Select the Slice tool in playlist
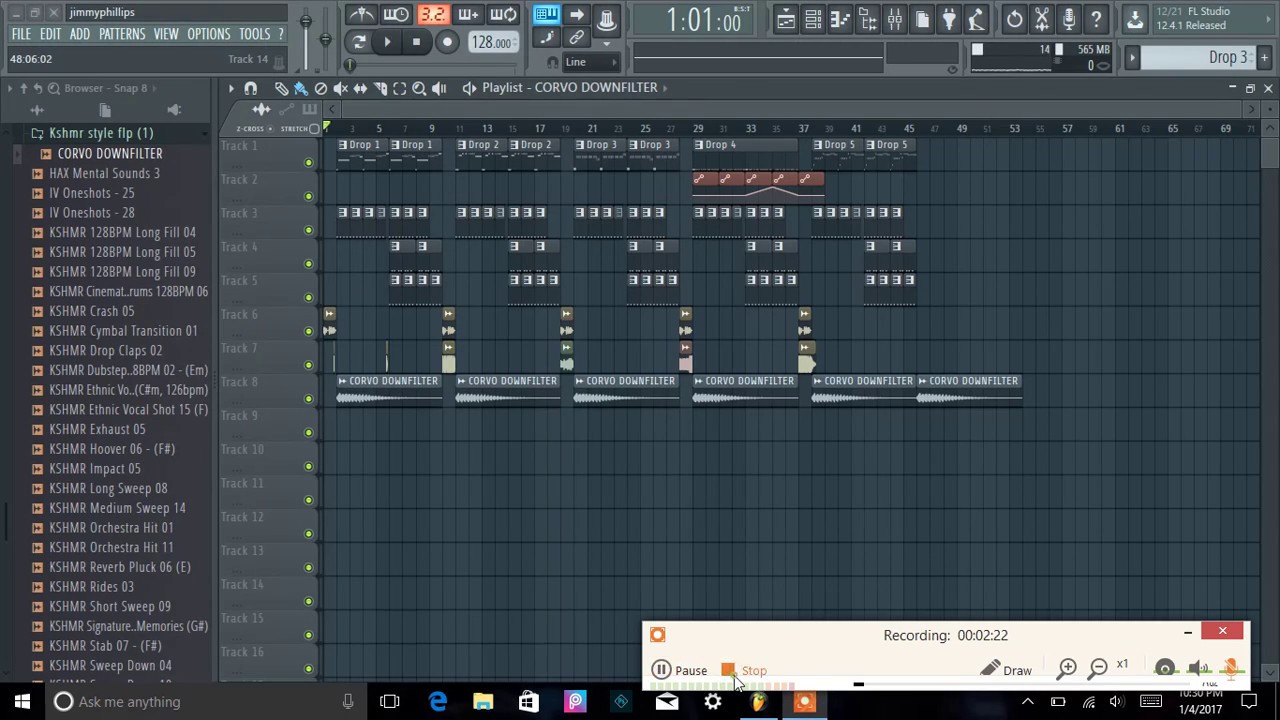 (380, 88)
